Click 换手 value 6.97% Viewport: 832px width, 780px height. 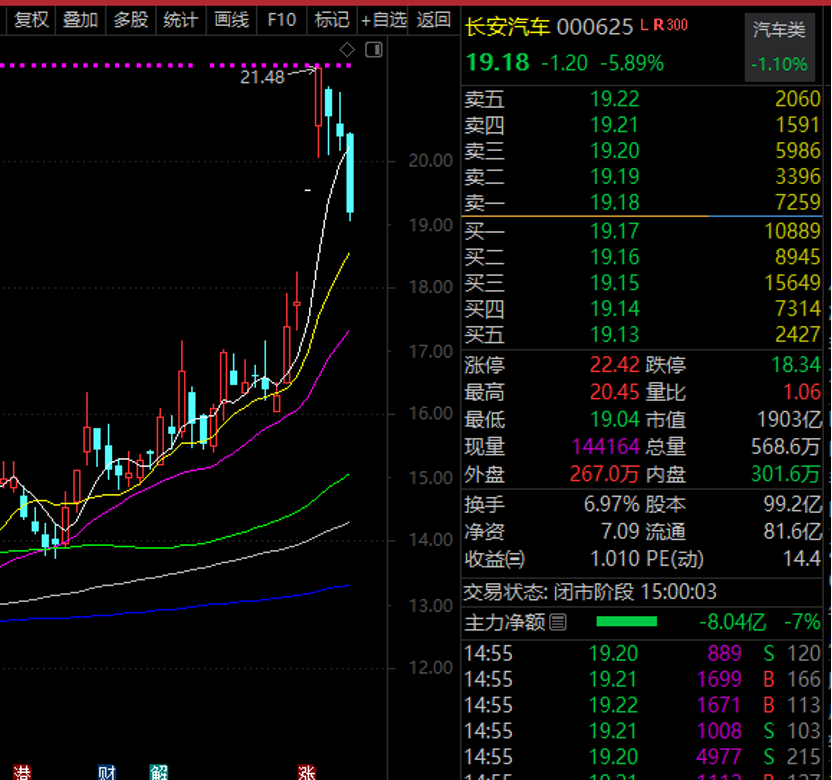tap(612, 505)
